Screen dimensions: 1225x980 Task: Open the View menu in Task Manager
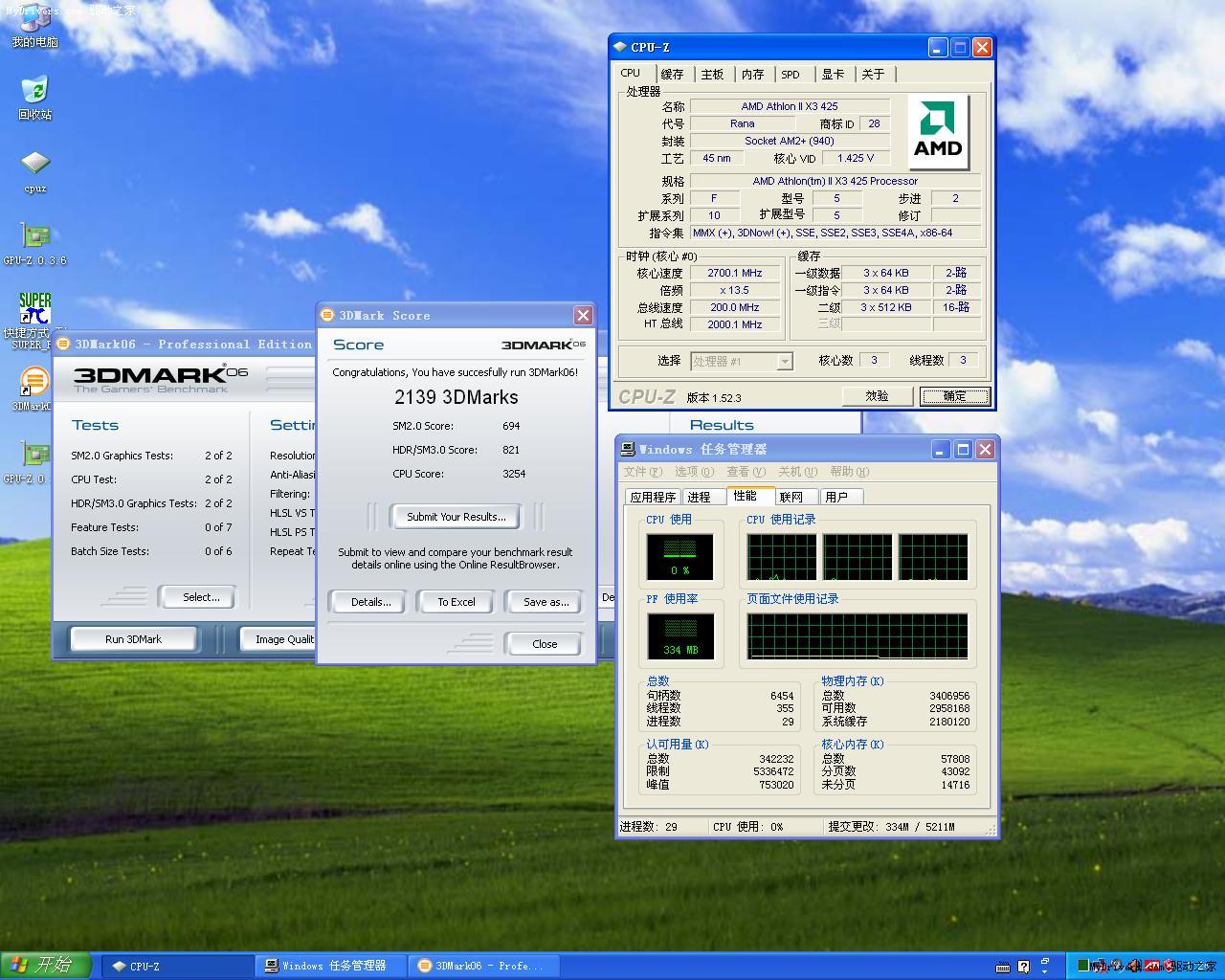(x=746, y=472)
